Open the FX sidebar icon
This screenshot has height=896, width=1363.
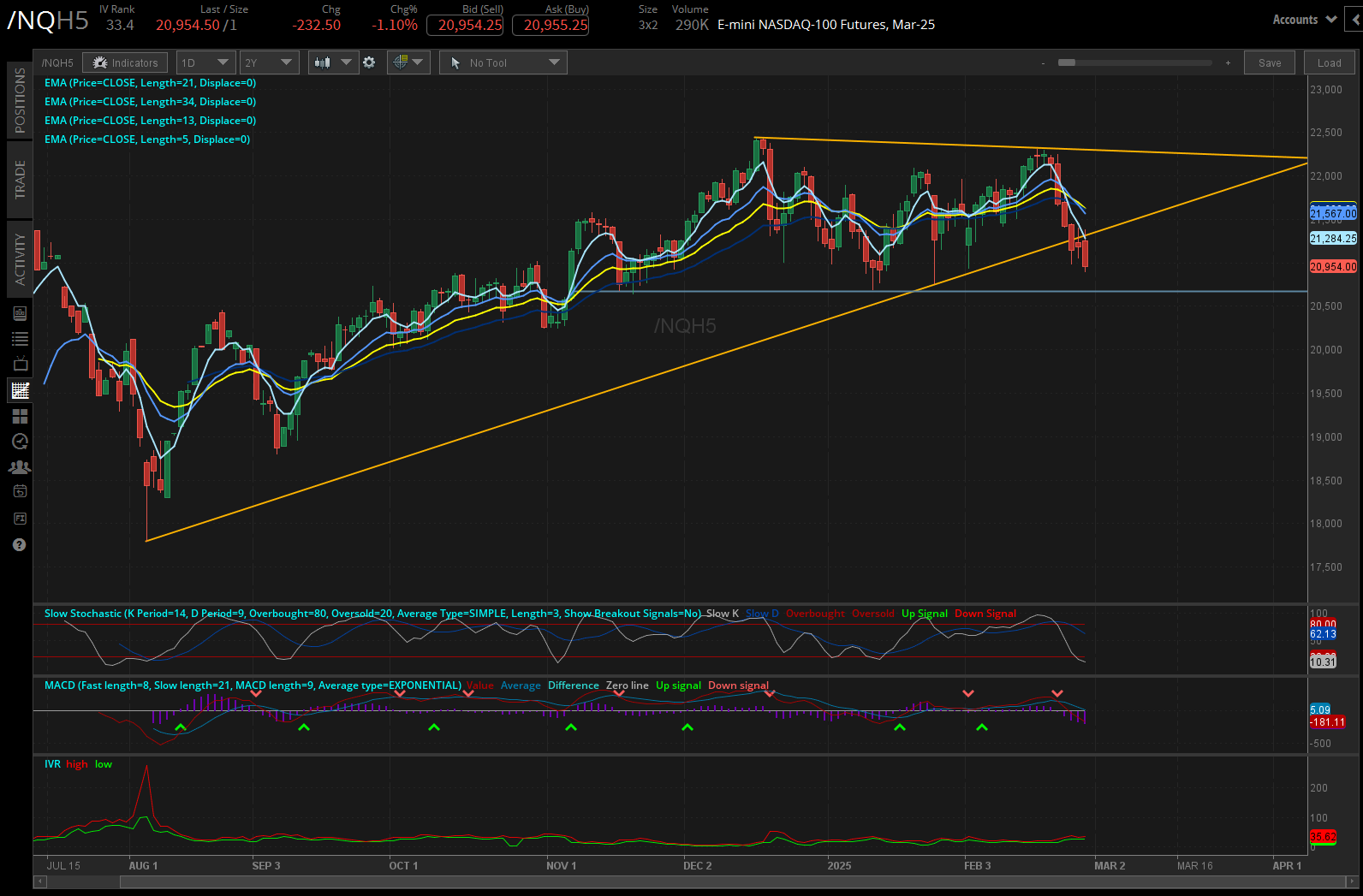tap(20, 519)
